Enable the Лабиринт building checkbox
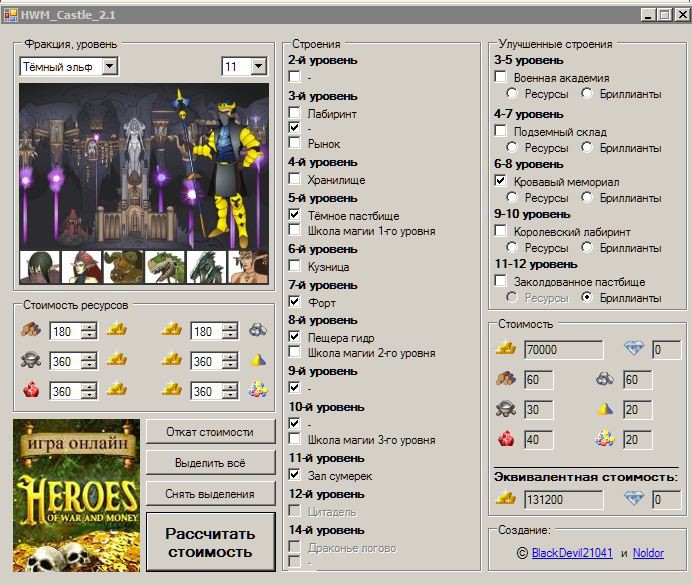This screenshot has height=585, width=692. (294, 112)
